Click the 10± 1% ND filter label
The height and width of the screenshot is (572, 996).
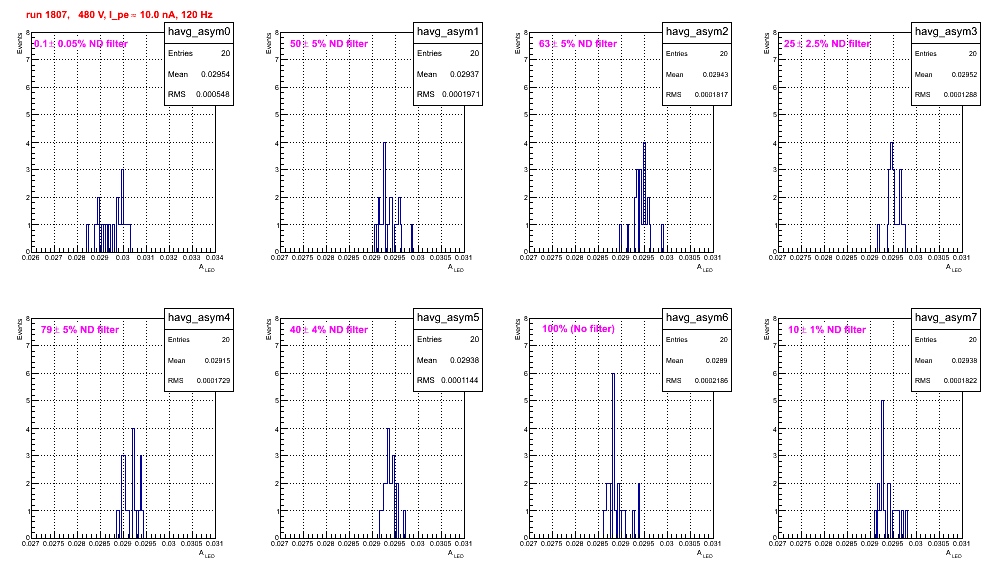(827, 330)
